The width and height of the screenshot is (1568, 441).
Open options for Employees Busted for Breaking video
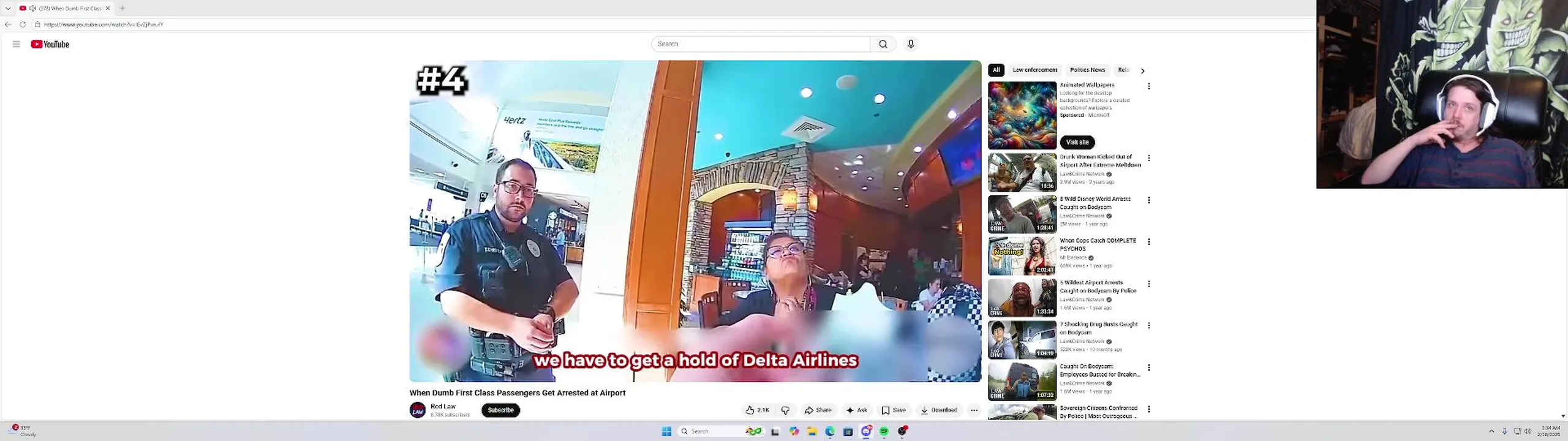pos(1148,367)
